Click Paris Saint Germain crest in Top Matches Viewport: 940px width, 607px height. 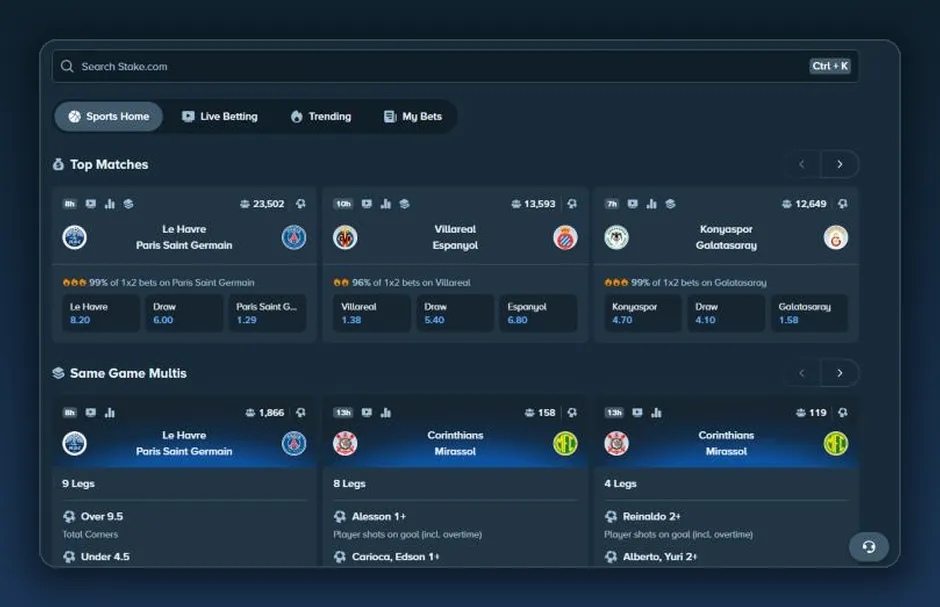tap(294, 237)
